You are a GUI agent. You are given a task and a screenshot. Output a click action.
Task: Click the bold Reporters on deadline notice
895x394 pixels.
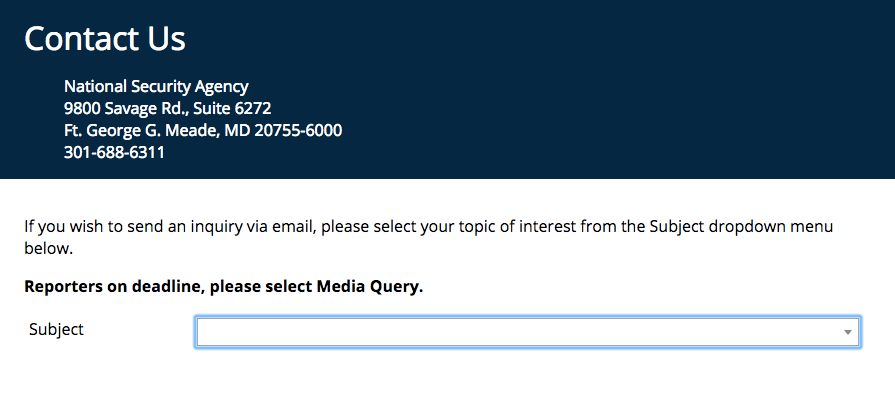pyautogui.click(x=224, y=287)
